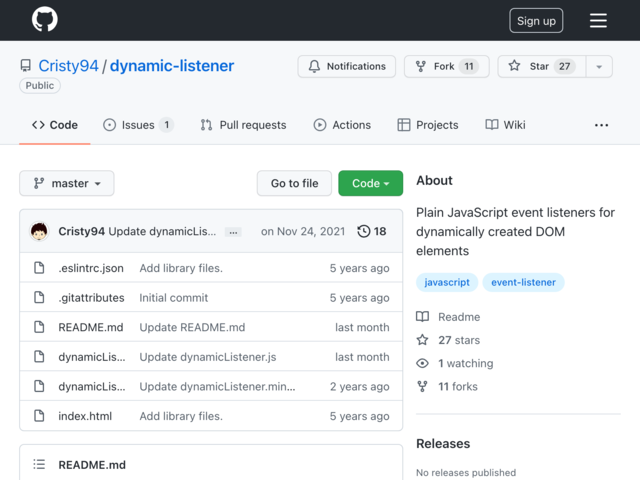Open dynamicLis... file updated last month
This screenshot has width=640, height=480.
coord(92,357)
